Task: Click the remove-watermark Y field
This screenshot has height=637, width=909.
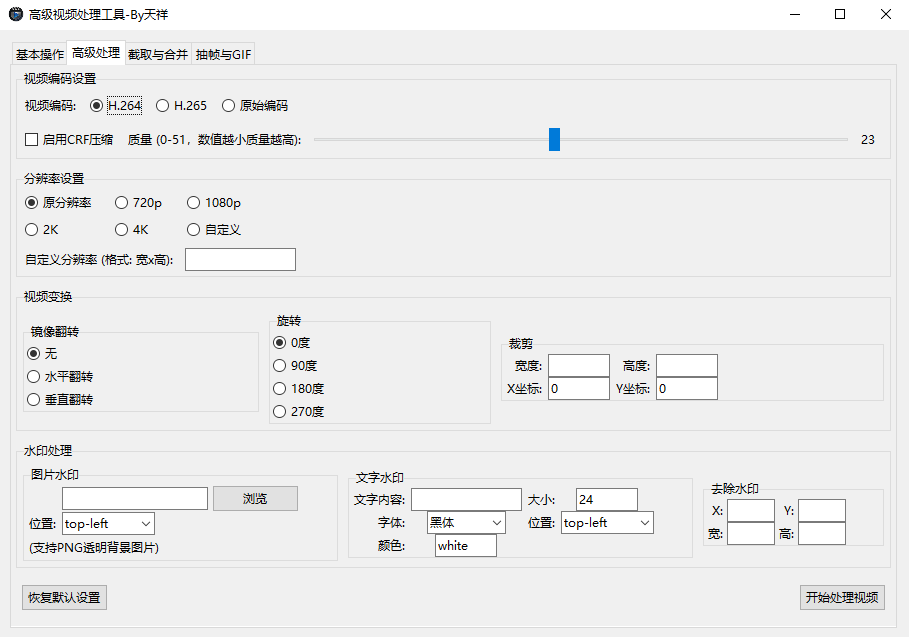Action: 822,511
